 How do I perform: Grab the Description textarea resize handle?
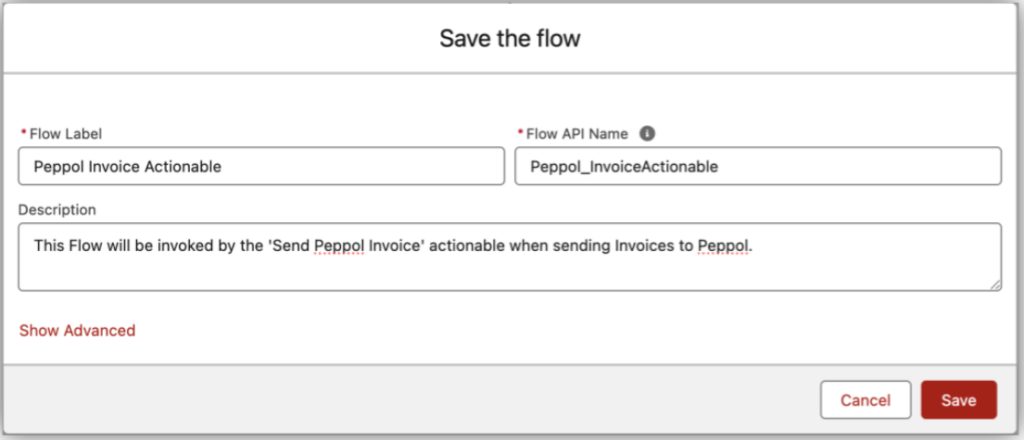tap(995, 285)
